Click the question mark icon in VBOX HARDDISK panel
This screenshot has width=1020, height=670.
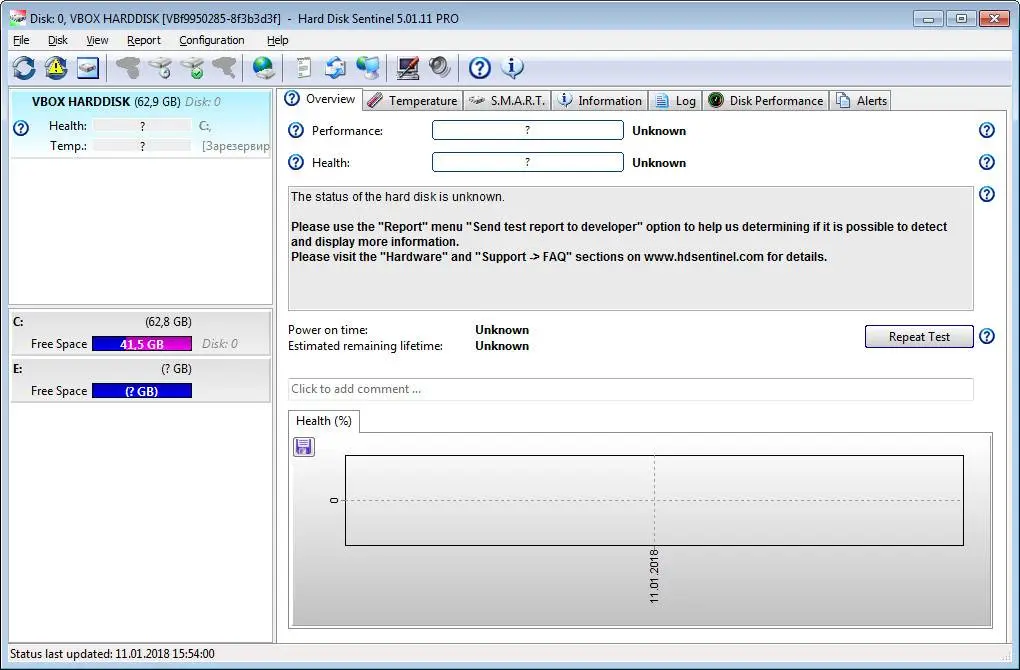21,127
